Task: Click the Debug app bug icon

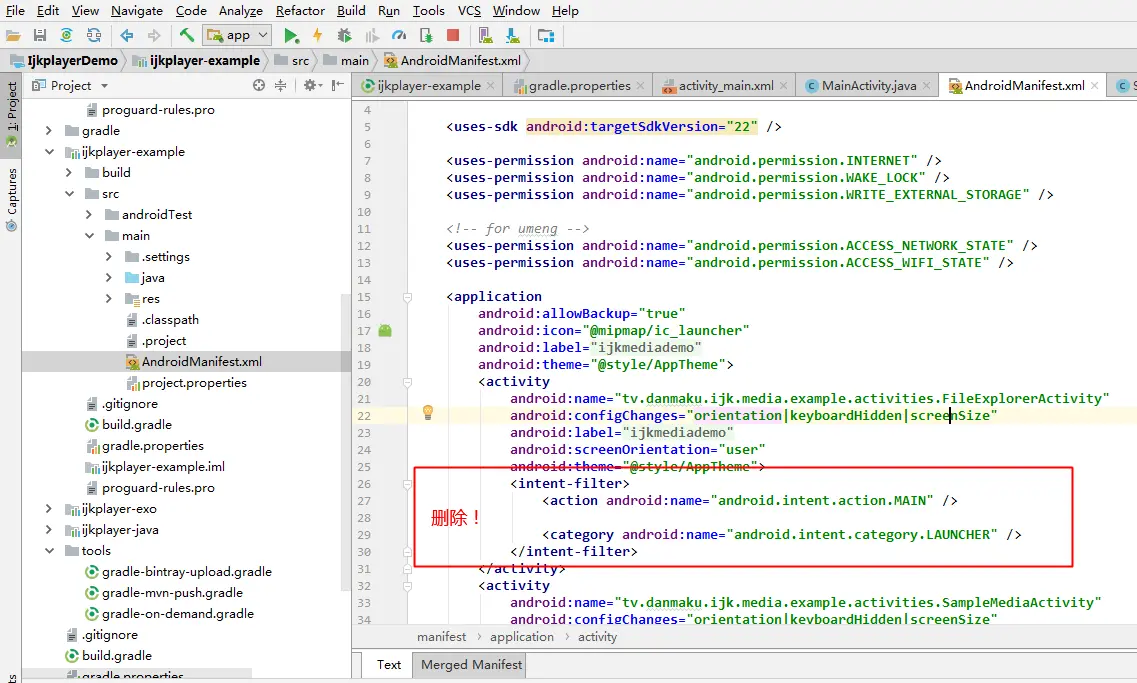Action: (x=345, y=35)
